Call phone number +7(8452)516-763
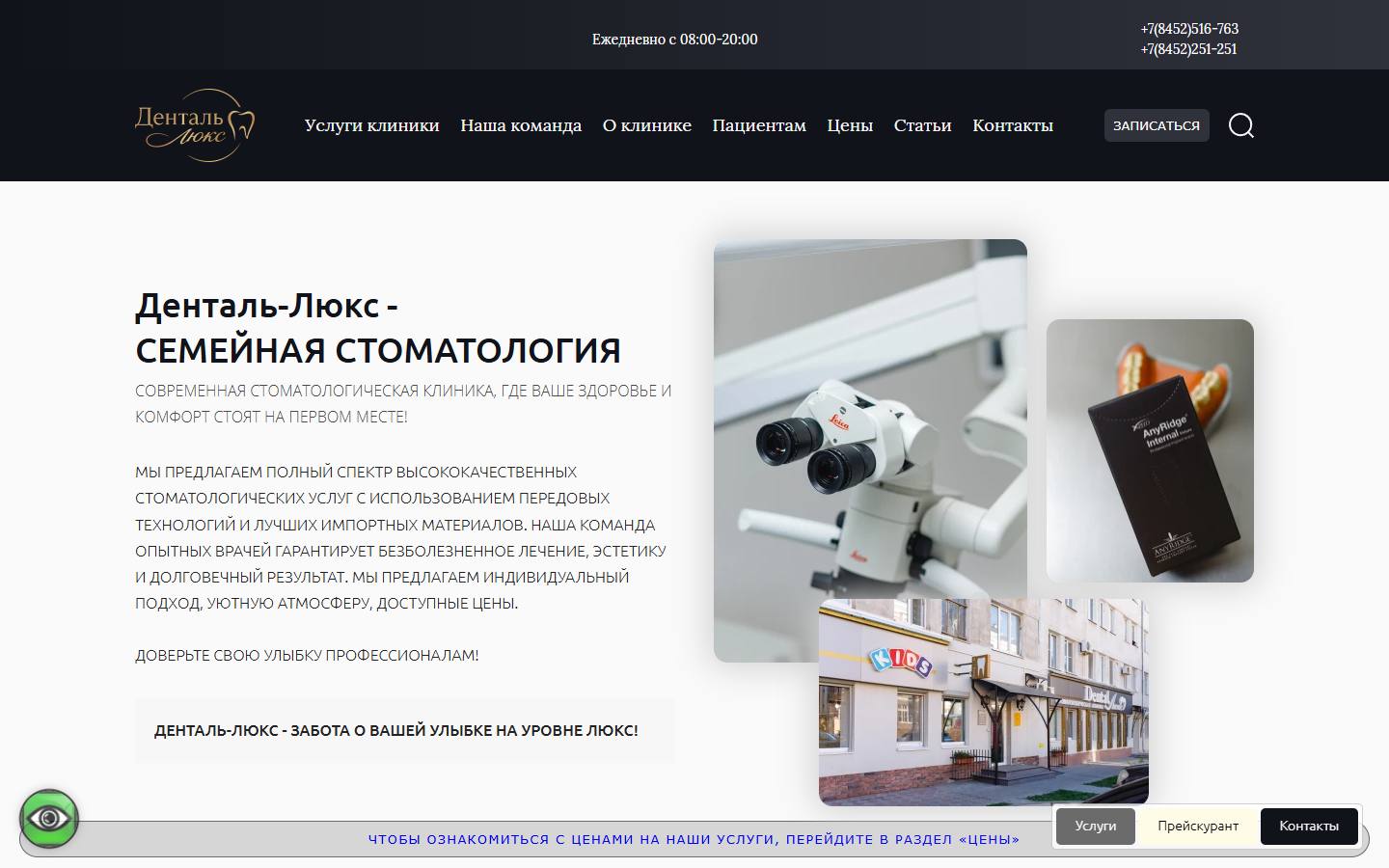The height and width of the screenshot is (868, 1389). coord(1189,29)
